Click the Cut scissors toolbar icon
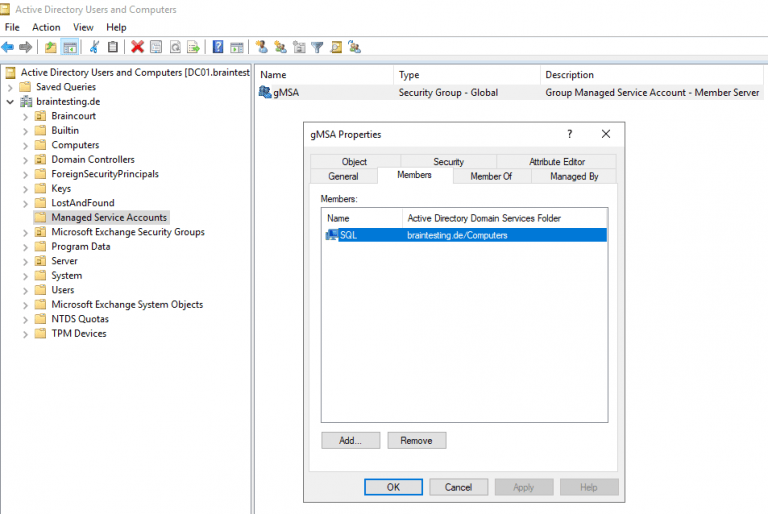This screenshot has height=514, width=768. pyautogui.click(x=94, y=47)
